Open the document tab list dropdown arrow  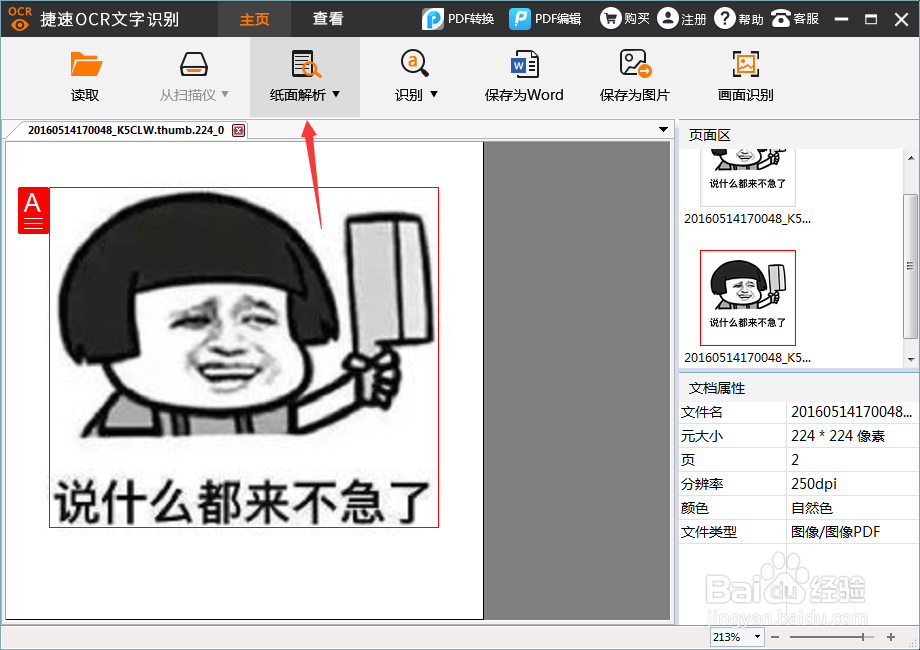(663, 130)
